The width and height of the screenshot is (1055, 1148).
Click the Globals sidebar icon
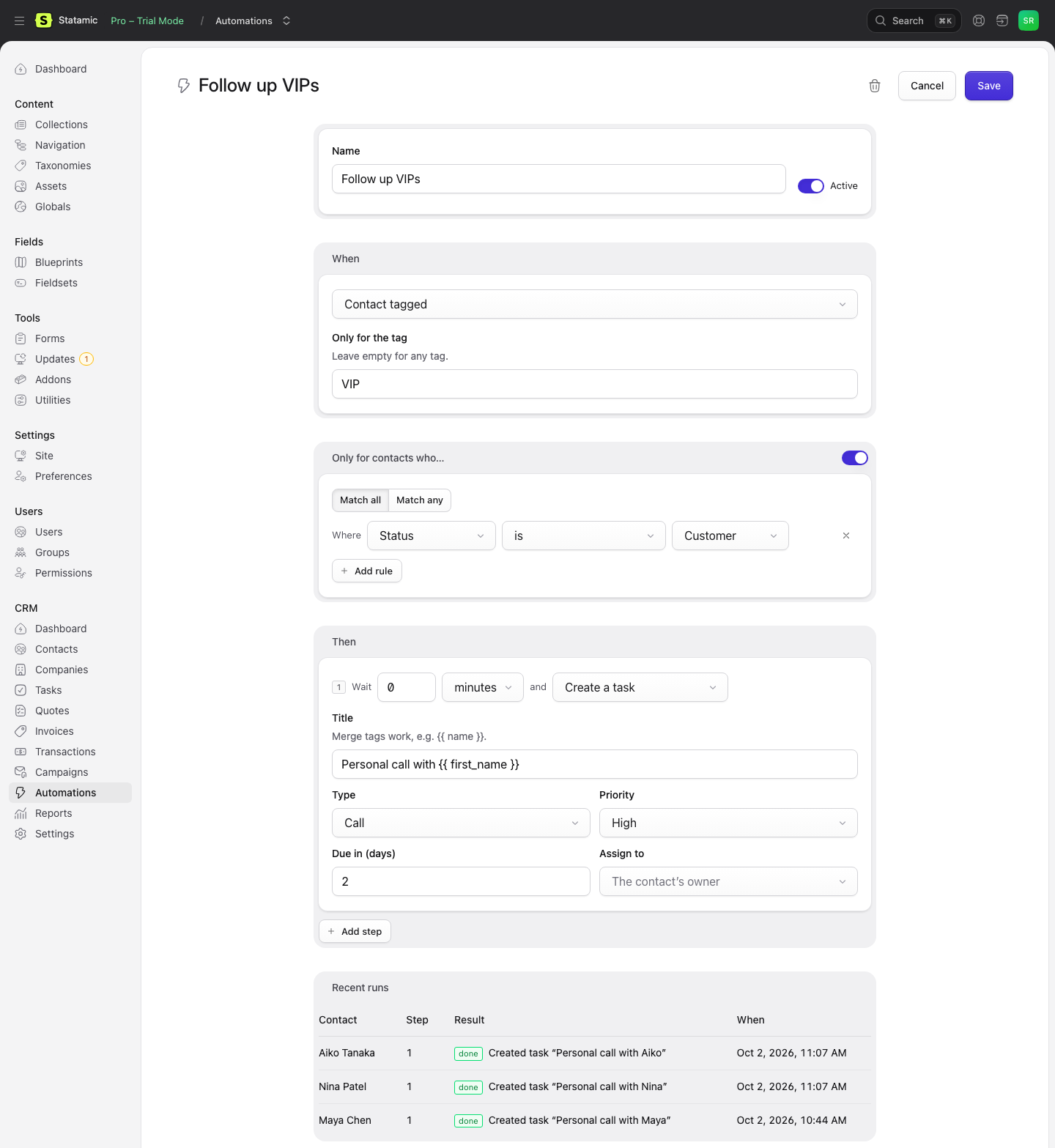[x=21, y=207]
